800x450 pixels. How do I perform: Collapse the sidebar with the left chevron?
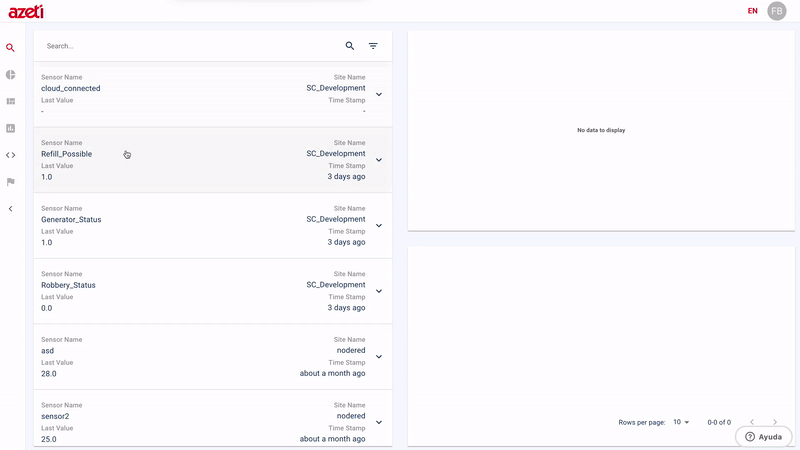click(x=11, y=209)
